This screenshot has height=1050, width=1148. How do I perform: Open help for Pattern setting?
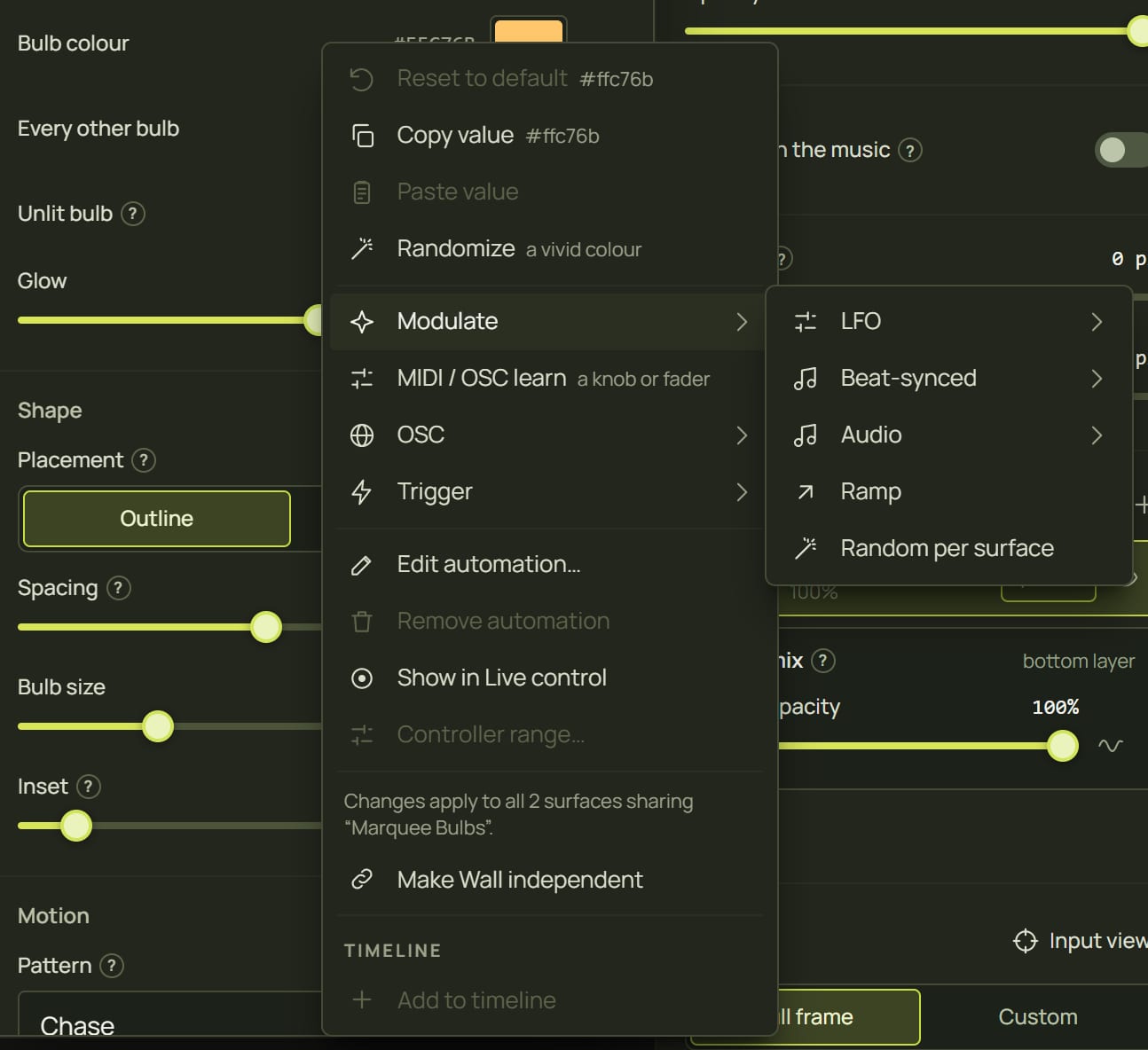112,966
